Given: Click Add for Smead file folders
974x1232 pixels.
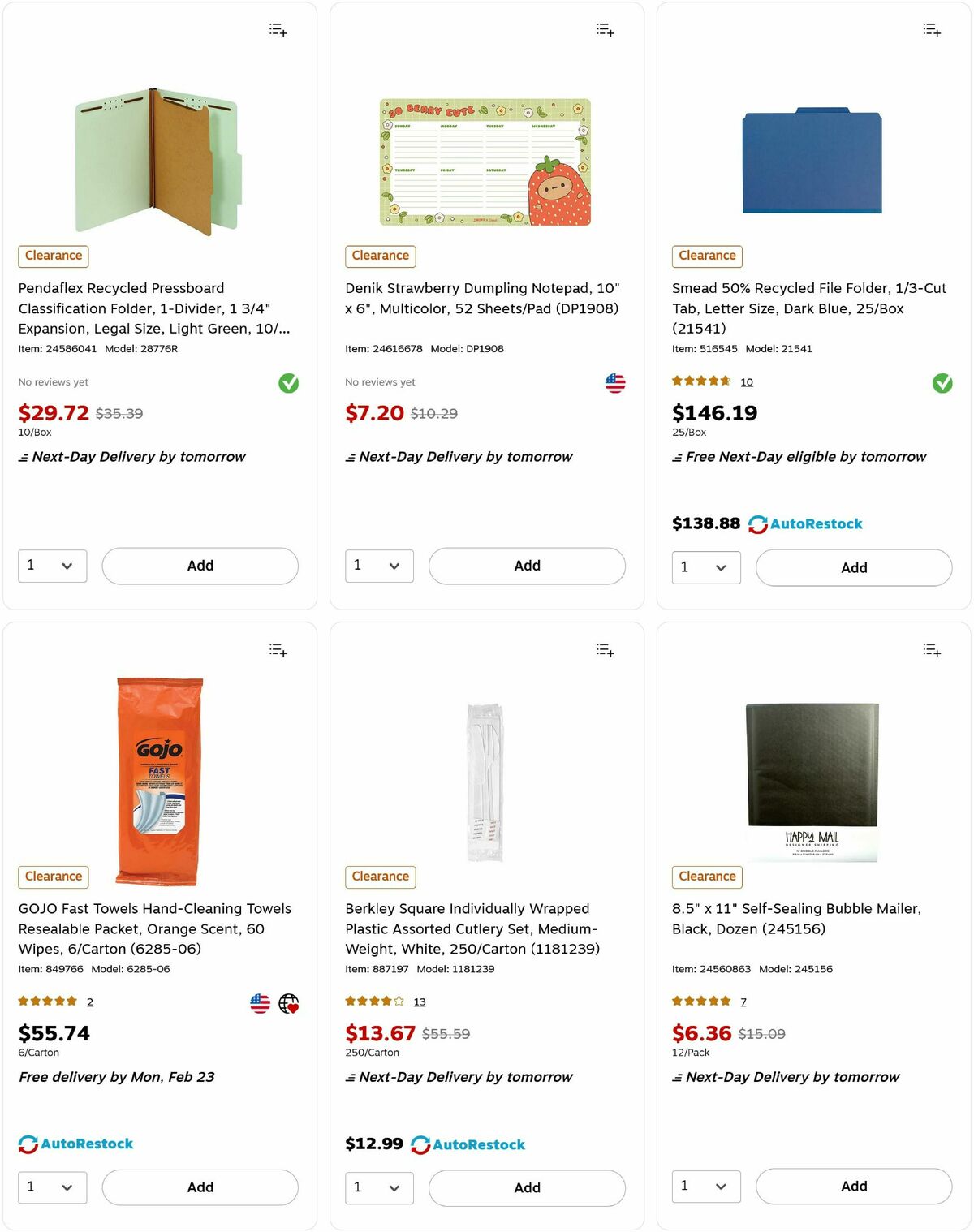Looking at the screenshot, I should coord(853,567).
